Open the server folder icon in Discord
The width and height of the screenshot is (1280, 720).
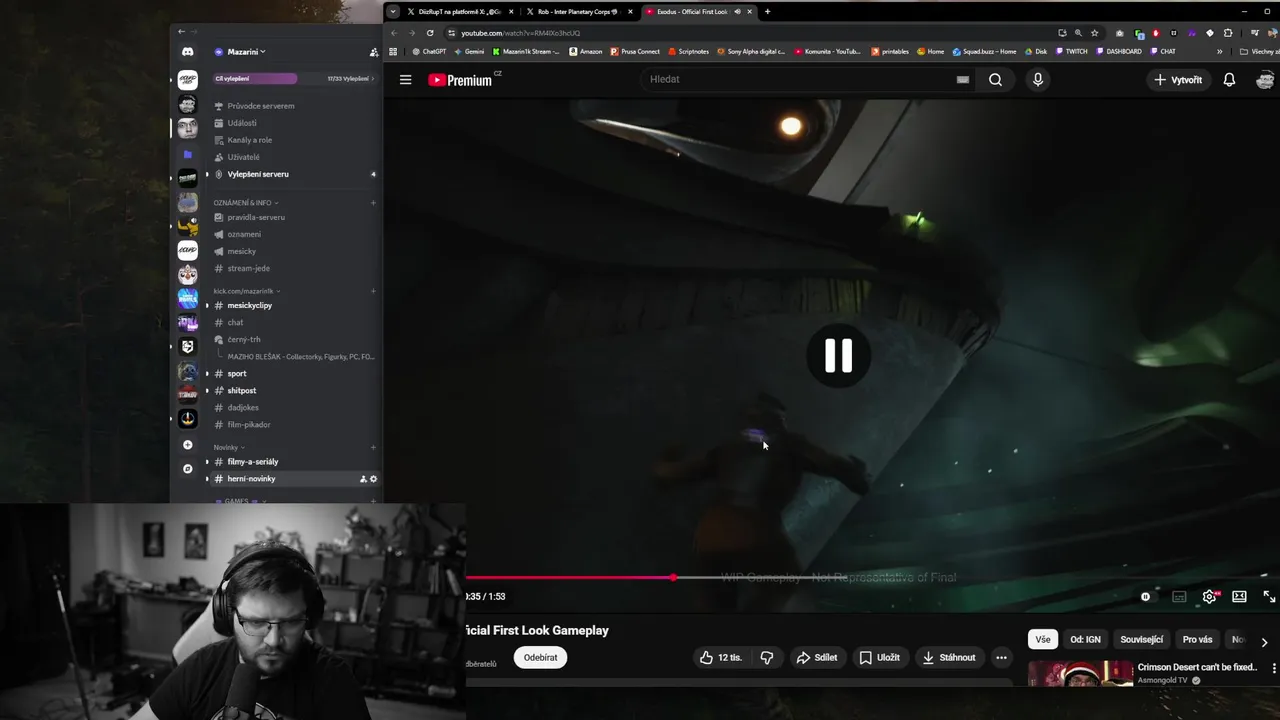[x=187, y=154]
